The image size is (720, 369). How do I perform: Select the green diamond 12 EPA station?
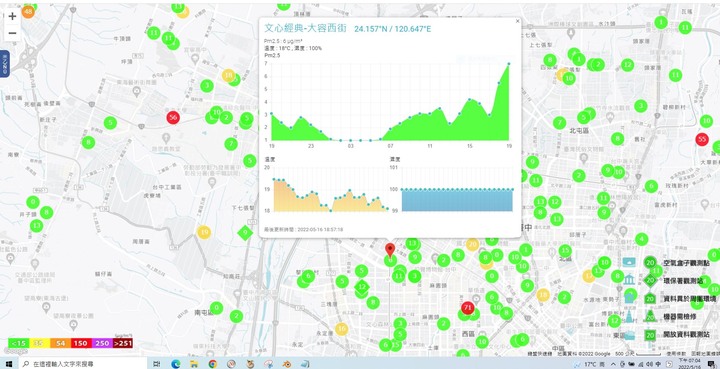[362, 287]
